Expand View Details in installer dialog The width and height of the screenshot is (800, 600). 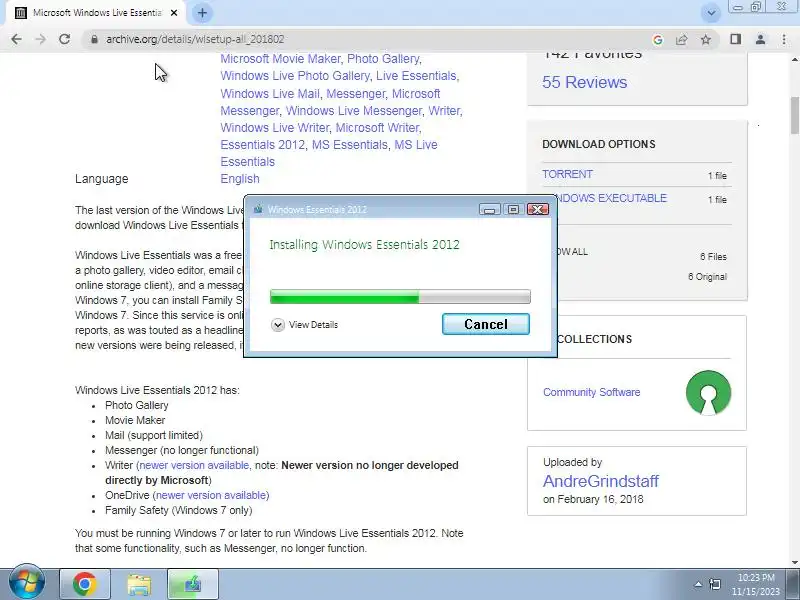click(305, 324)
